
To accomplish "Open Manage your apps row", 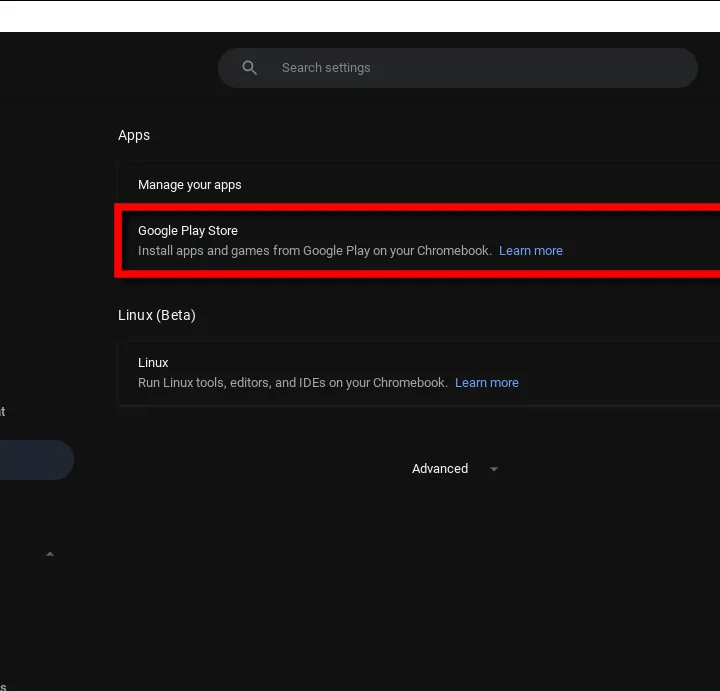I will 419,185.
